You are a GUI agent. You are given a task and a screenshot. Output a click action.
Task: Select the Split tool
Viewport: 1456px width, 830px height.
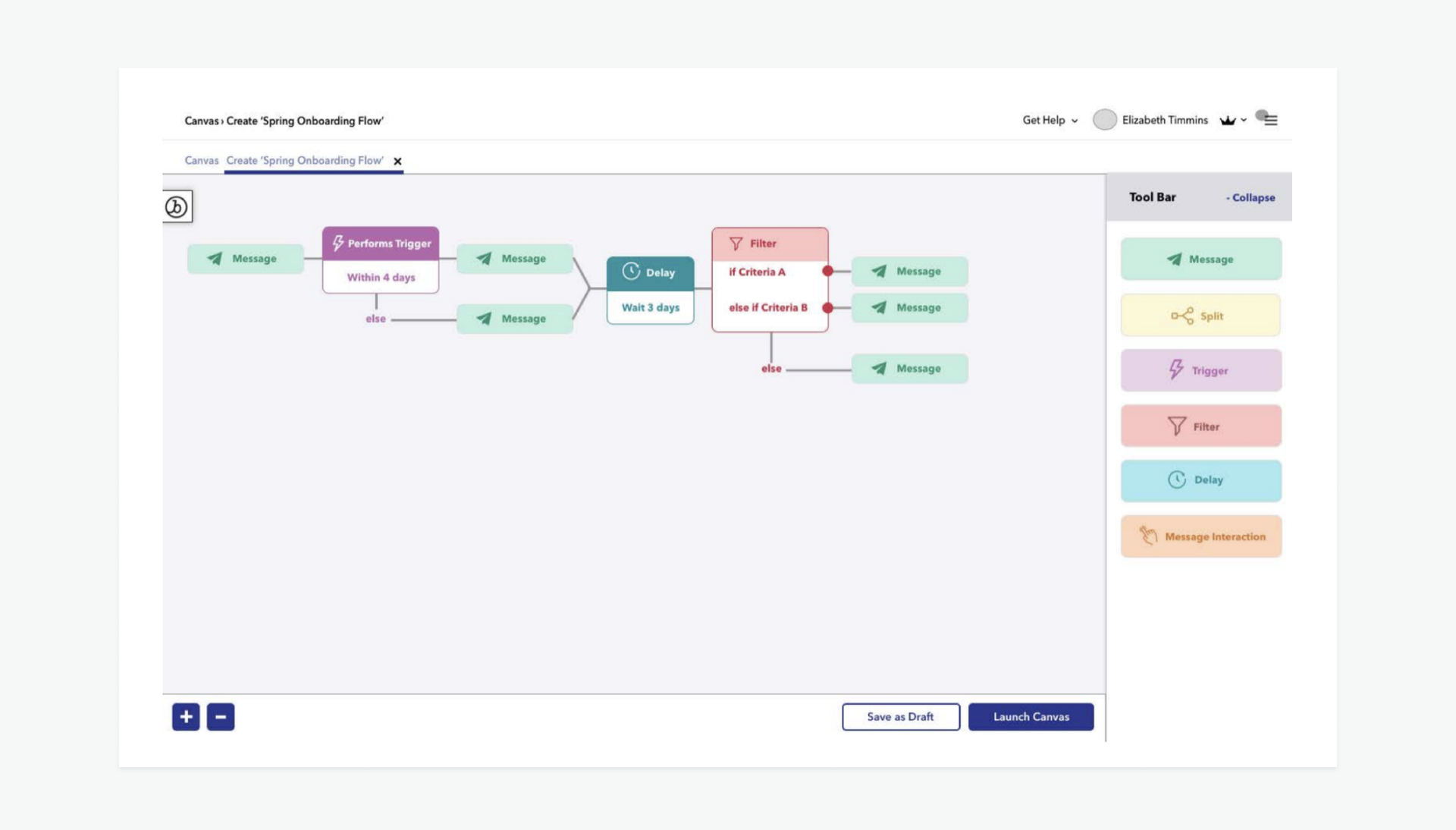click(x=1200, y=315)
